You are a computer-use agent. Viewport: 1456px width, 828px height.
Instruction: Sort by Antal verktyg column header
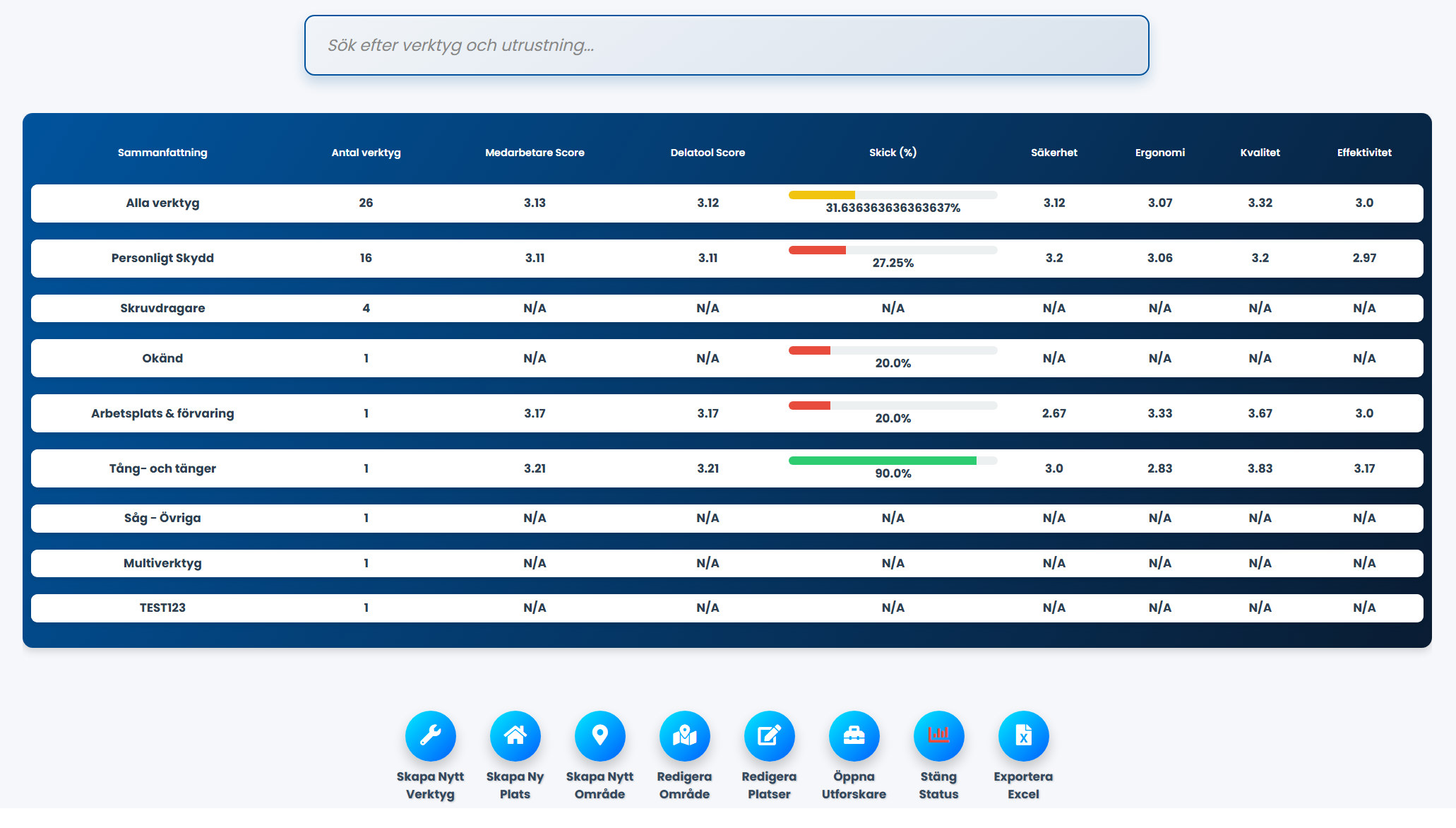366,153
